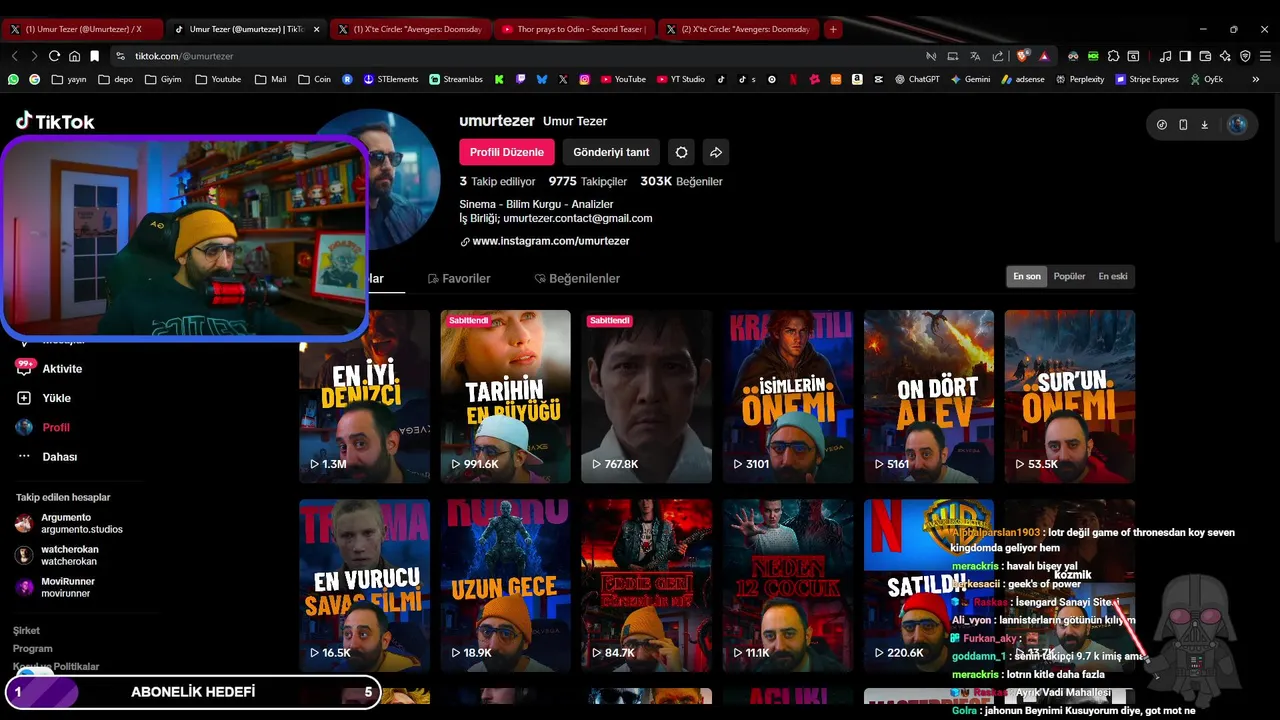Bookmark this page with bookmark icon

[x=94, y=56]
